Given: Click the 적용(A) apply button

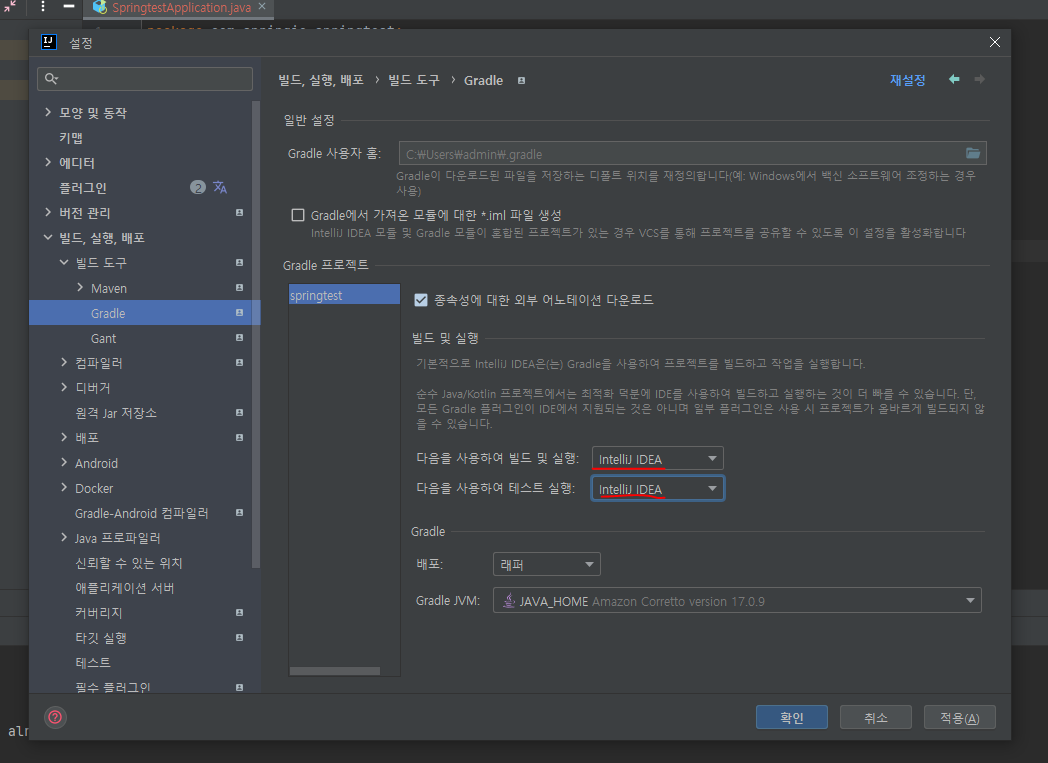Looking at the screenshot, I should click(x=960, y=718).
